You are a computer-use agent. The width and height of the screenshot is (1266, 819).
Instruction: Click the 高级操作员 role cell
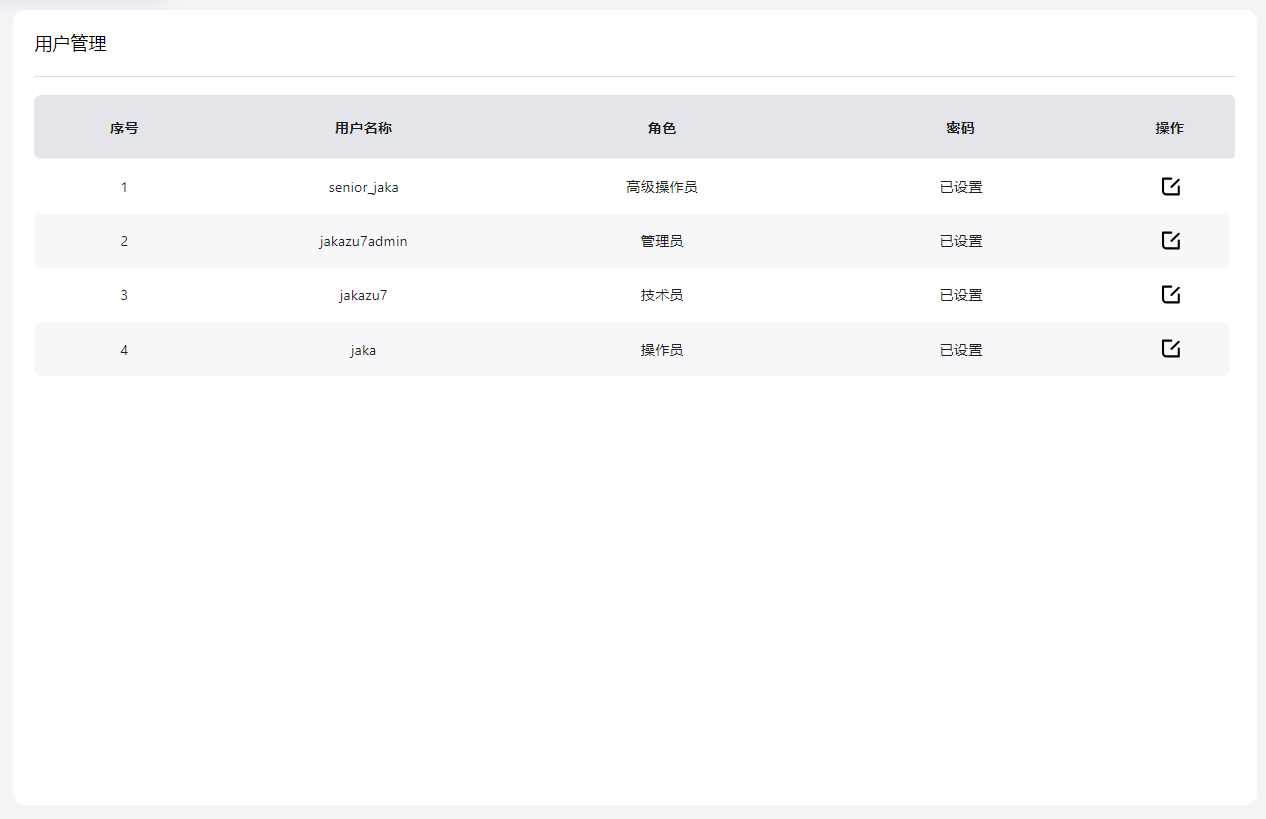pyautogui.click(x=662, y=187)
